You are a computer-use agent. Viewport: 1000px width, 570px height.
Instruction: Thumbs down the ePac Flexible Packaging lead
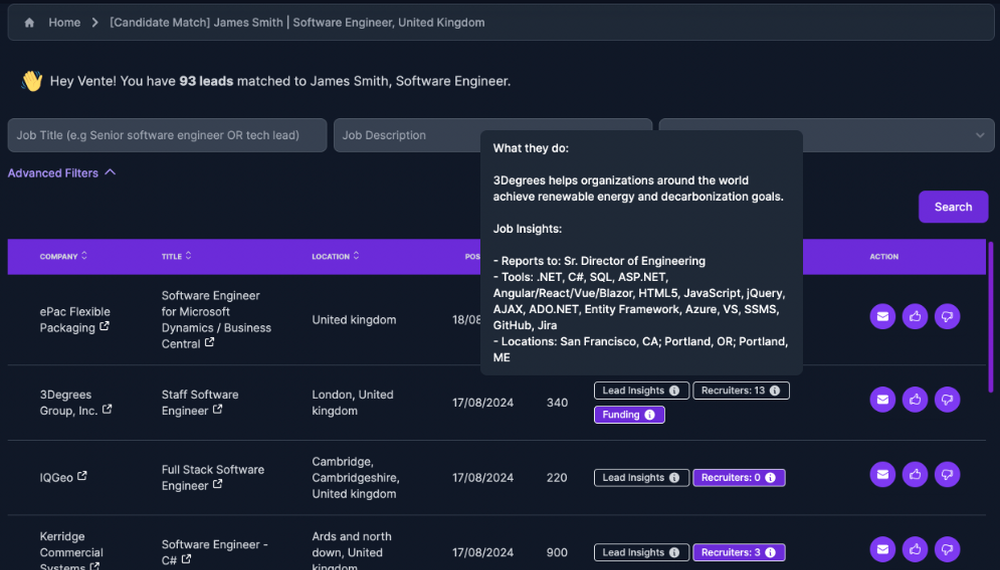(x=947, y=317)
